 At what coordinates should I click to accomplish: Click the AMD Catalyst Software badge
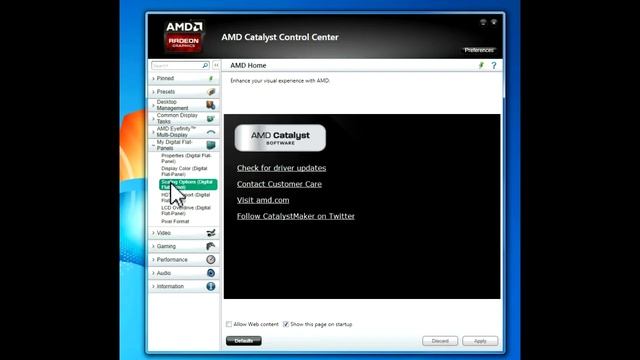(280, 138)
